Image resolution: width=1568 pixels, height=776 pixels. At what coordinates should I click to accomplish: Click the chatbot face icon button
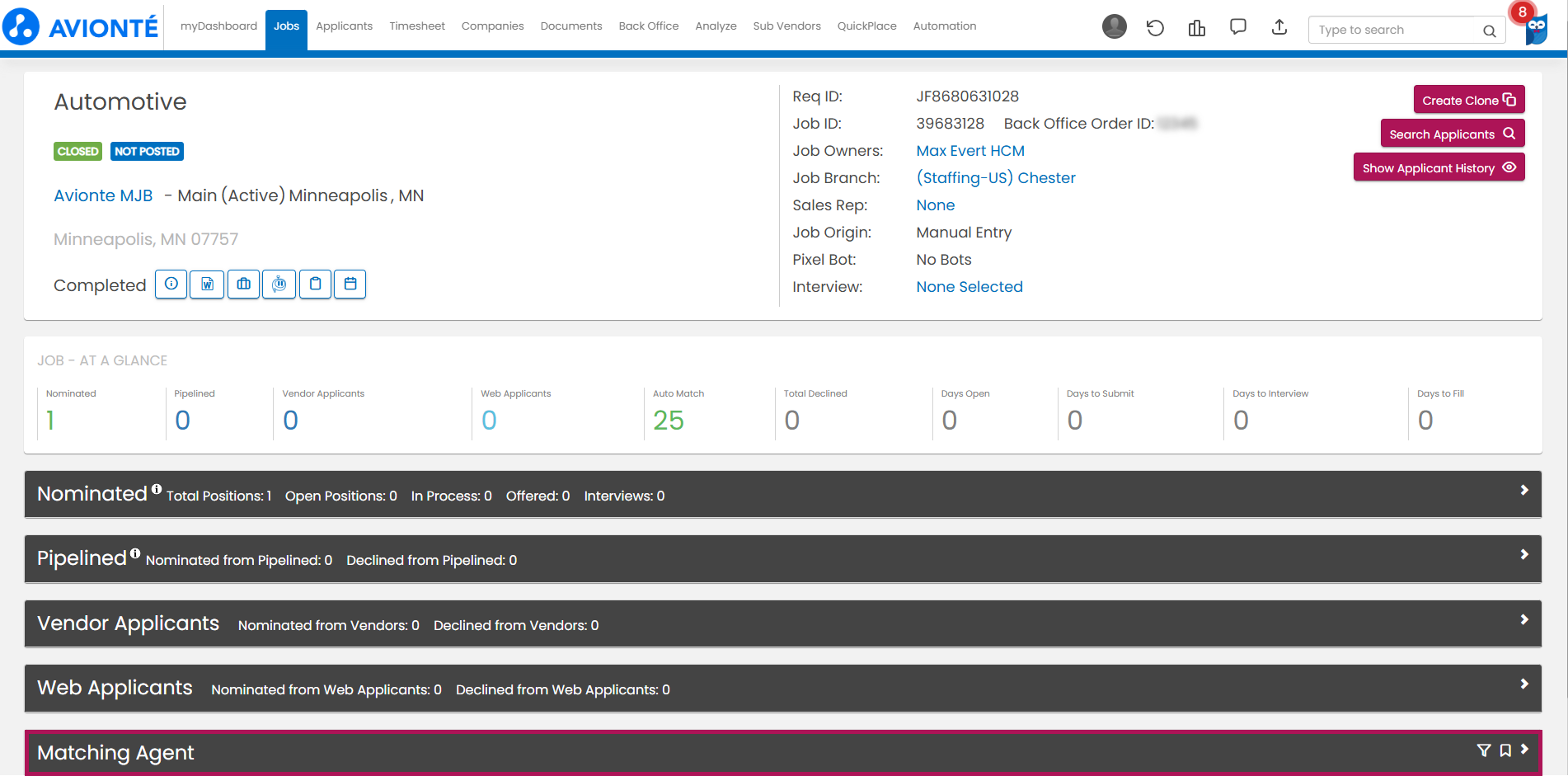[279, 285]
